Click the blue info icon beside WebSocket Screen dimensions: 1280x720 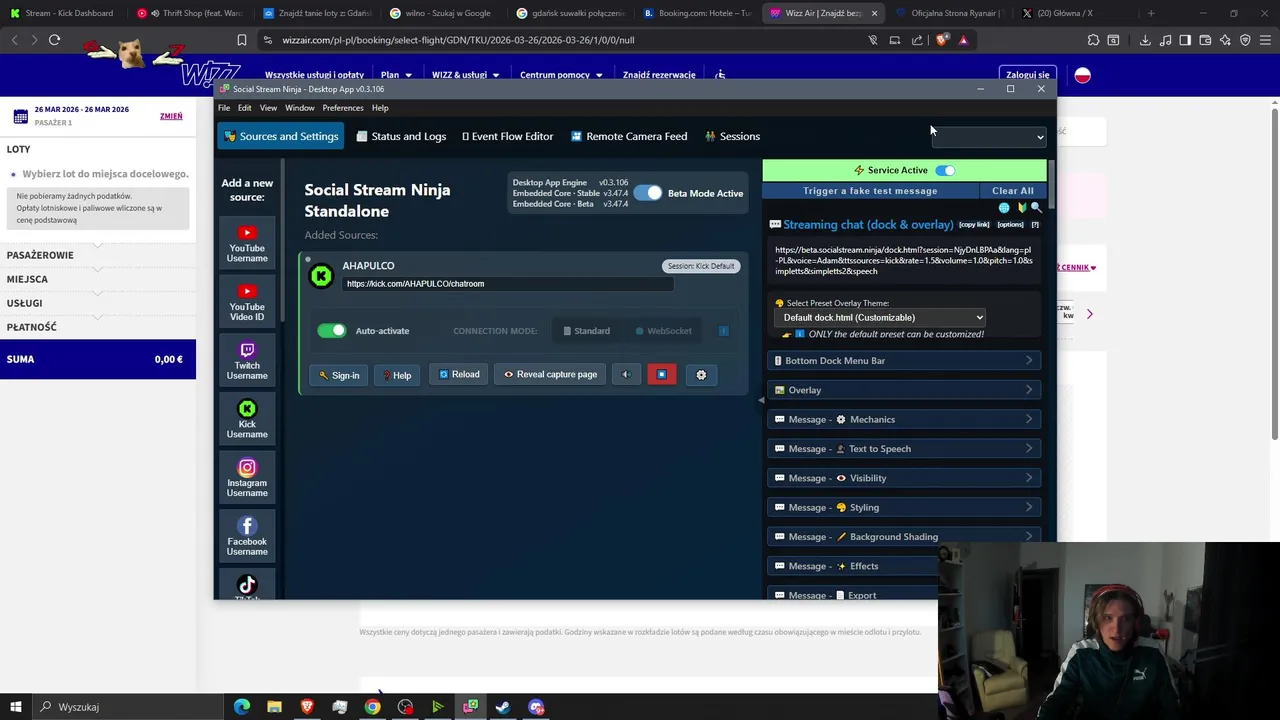point(723,331)
